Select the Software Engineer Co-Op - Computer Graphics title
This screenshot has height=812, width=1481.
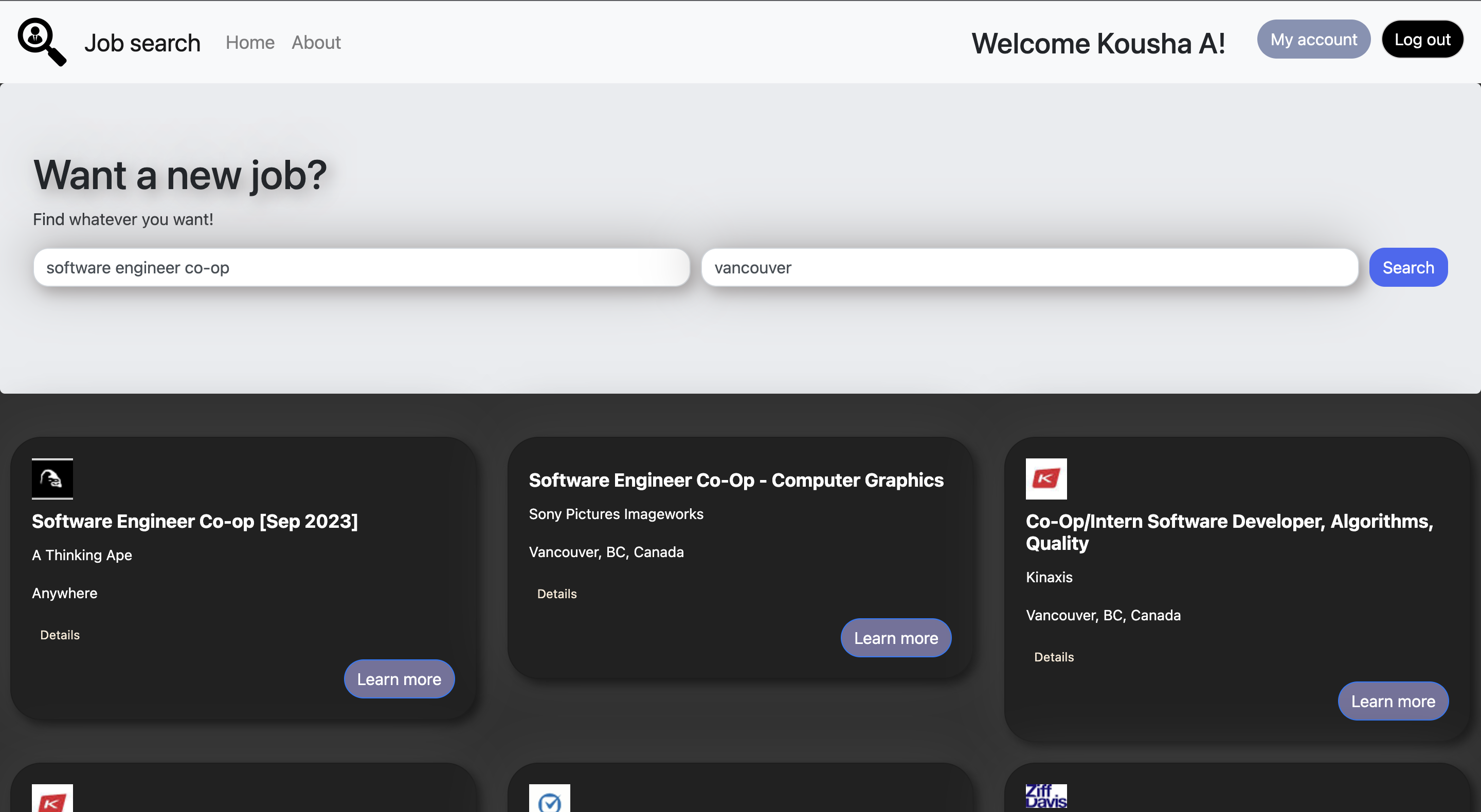pyautogui.click(x=735, y=480)
